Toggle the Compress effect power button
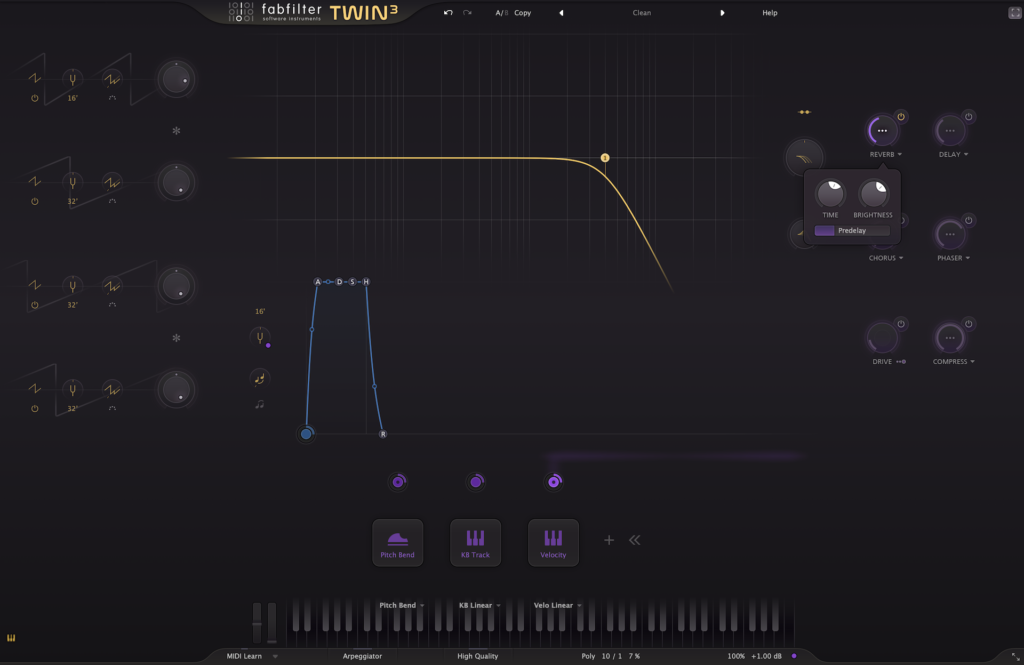This screenshot has width=1024, height=665. [x=968, y=324]
